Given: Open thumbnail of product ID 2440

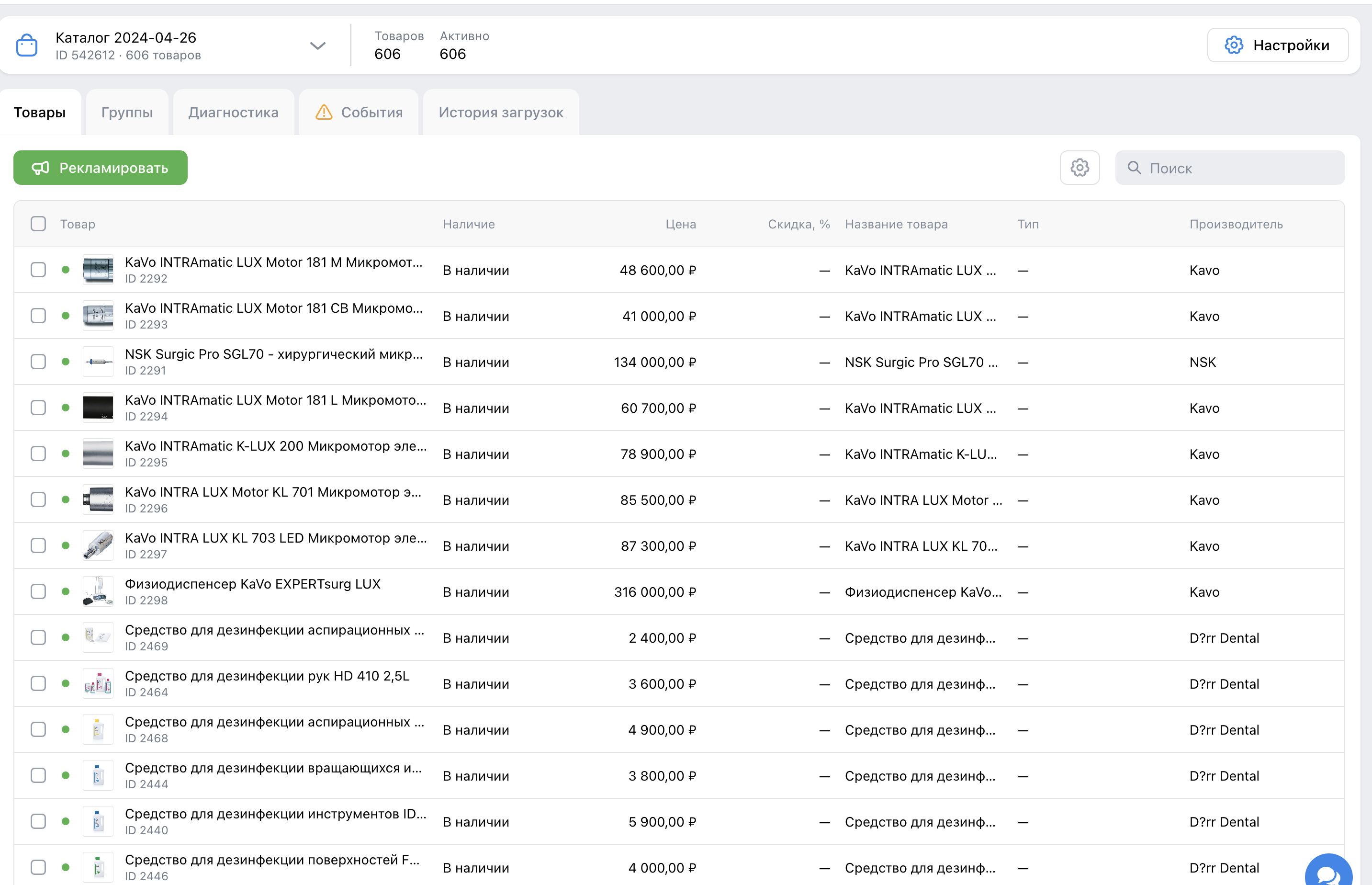Looking at the screenshot, I should click(98, 821).
